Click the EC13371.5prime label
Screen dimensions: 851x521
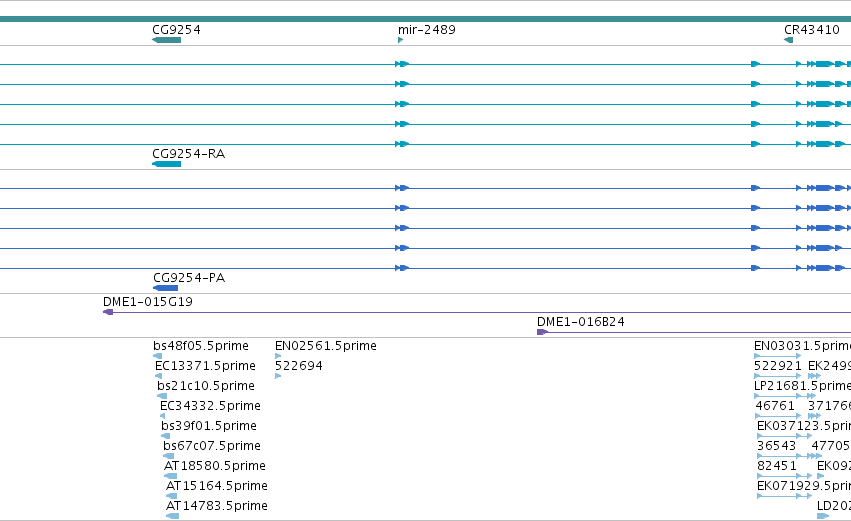click(205, 366)
